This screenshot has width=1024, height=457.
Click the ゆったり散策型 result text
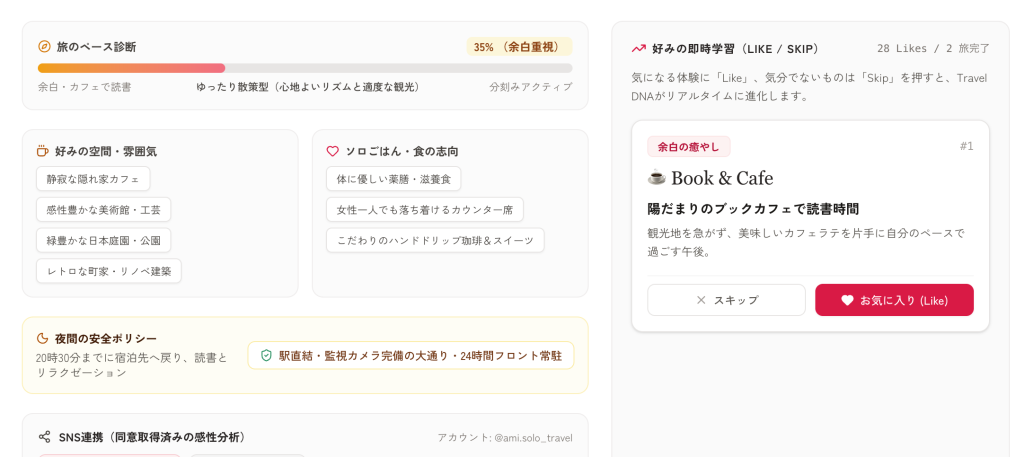309,87
